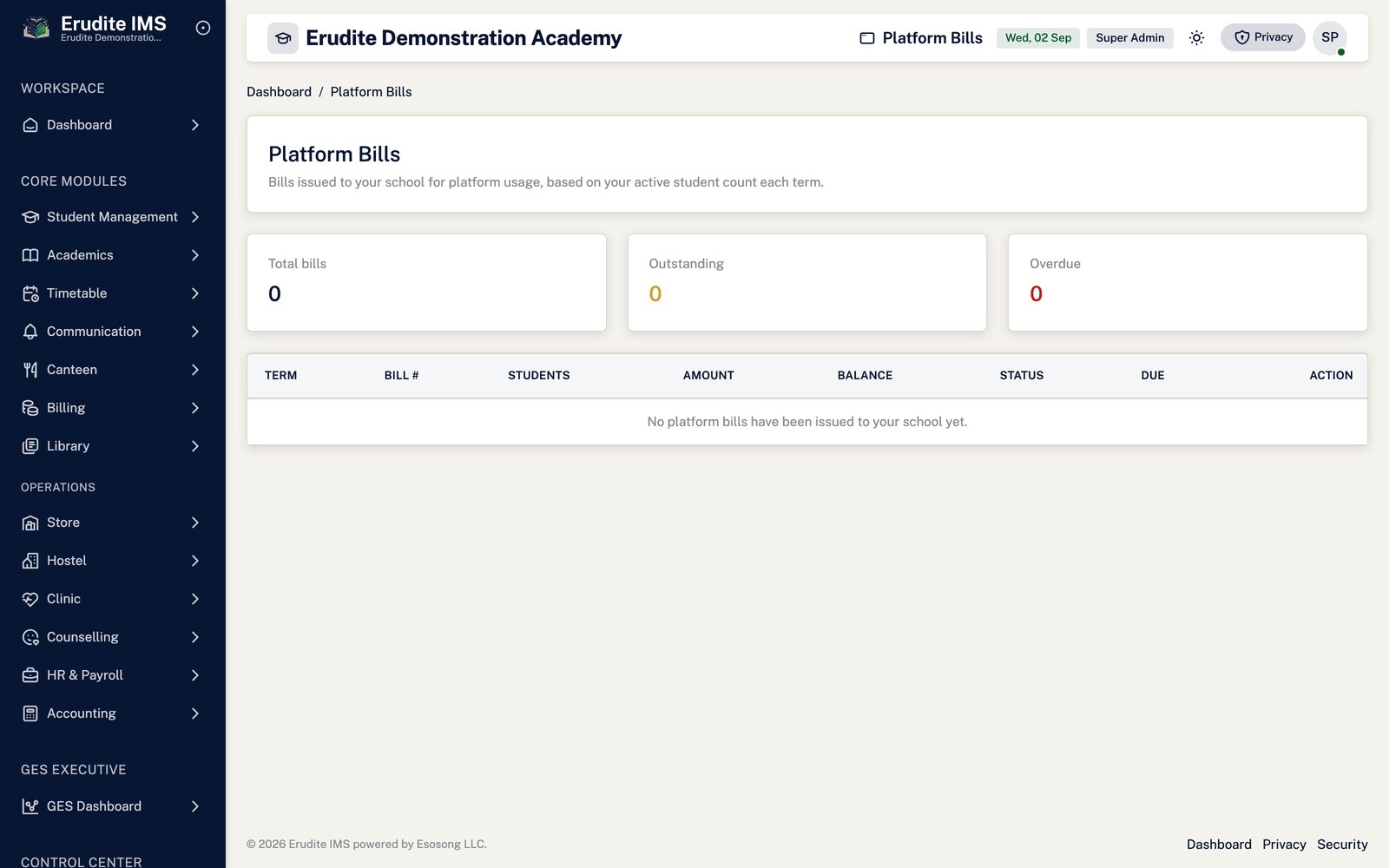Expand Dashboard menu chevron
The height and width of the screenshot is (868, 1389).
[195, 125]
